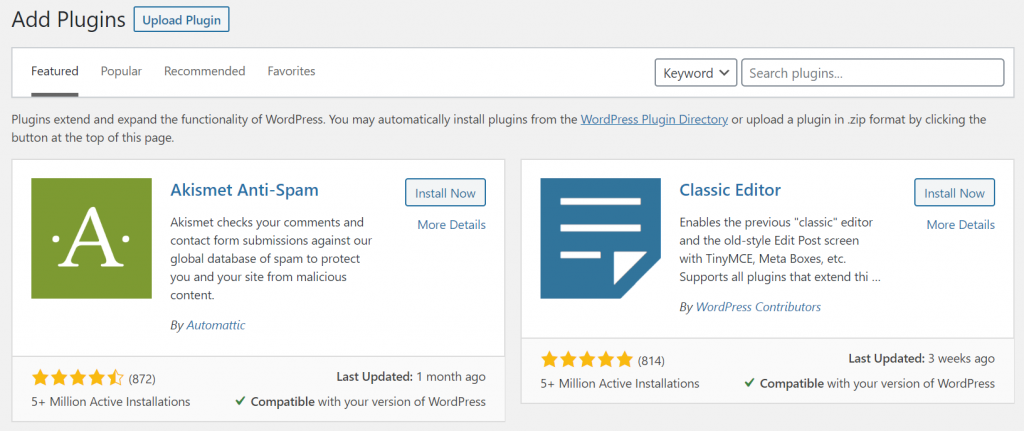Focus the Search plugins input field
The image size is (1024, 431).
(x=872, y=73)
